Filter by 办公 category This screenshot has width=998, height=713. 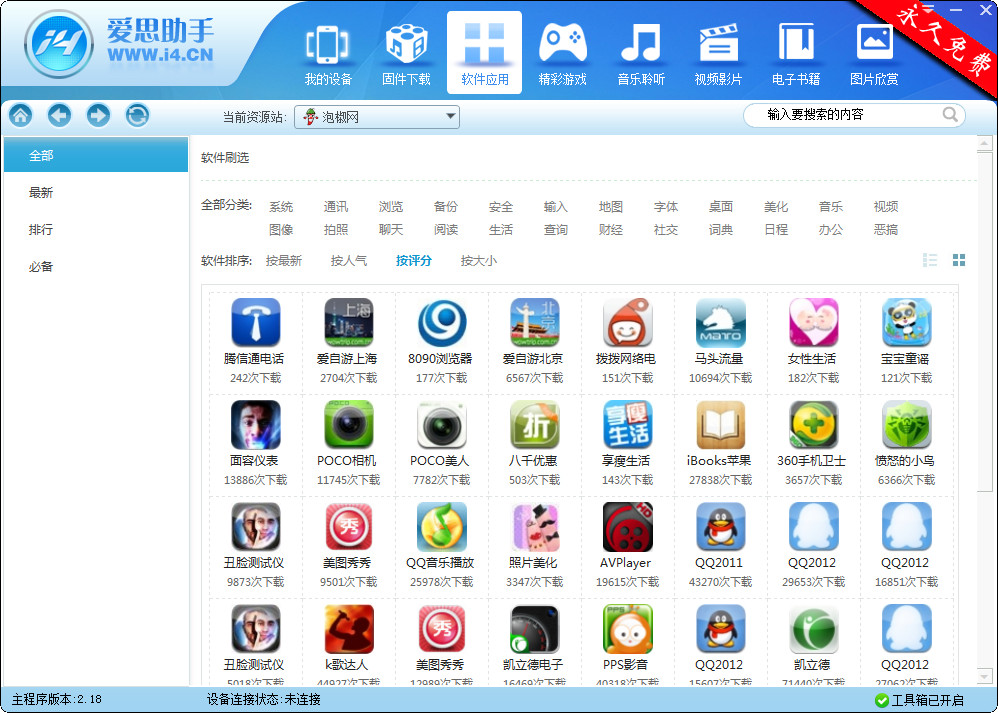(831, 230)
